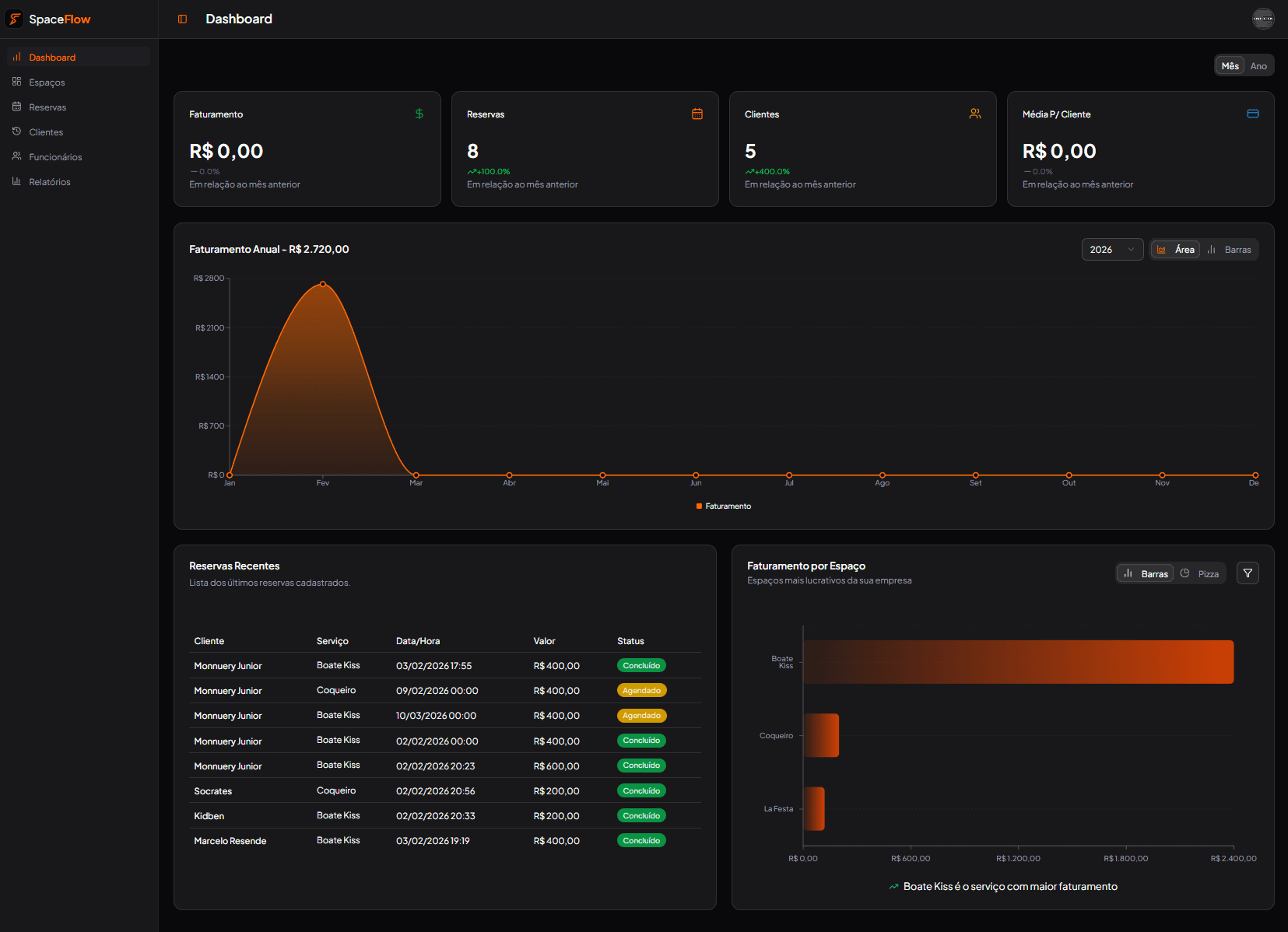Click the credit card icon on Média P/Cliente
The width and height of the screenshot is (1288, 932).
pos(1252,114)
